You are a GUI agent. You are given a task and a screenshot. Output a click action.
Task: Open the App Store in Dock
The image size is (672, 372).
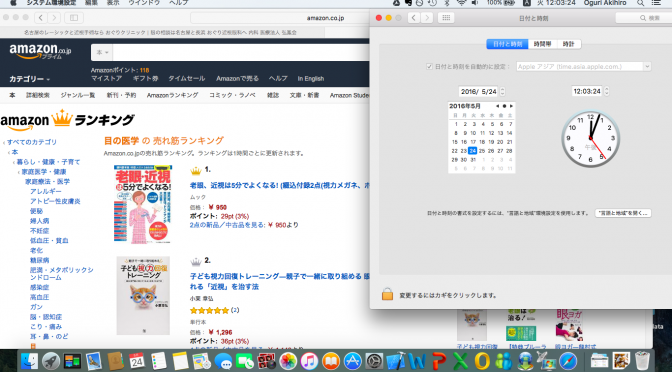tap(353, 361)
